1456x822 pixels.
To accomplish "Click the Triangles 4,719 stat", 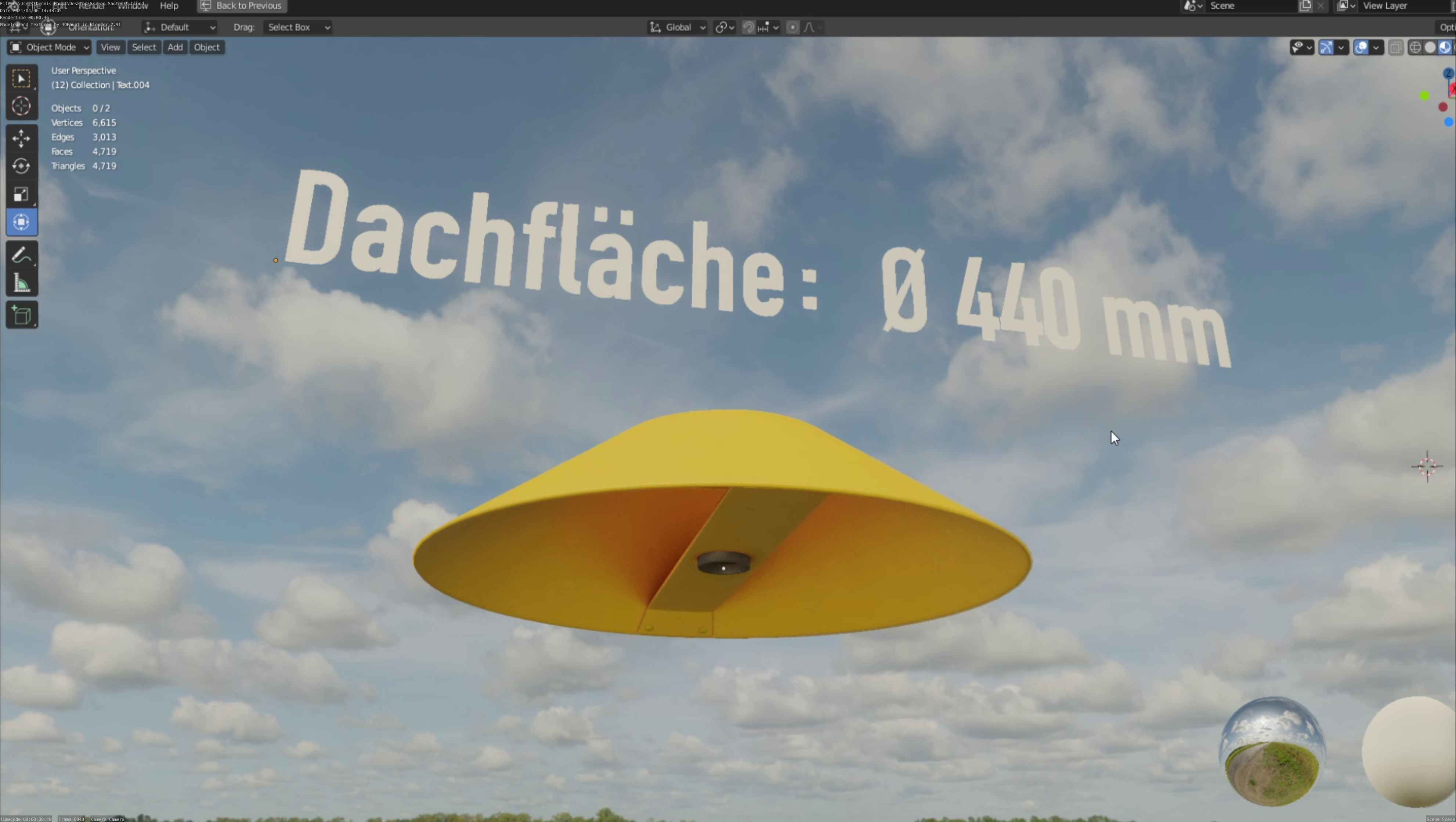I will click(x=84, y=166).
